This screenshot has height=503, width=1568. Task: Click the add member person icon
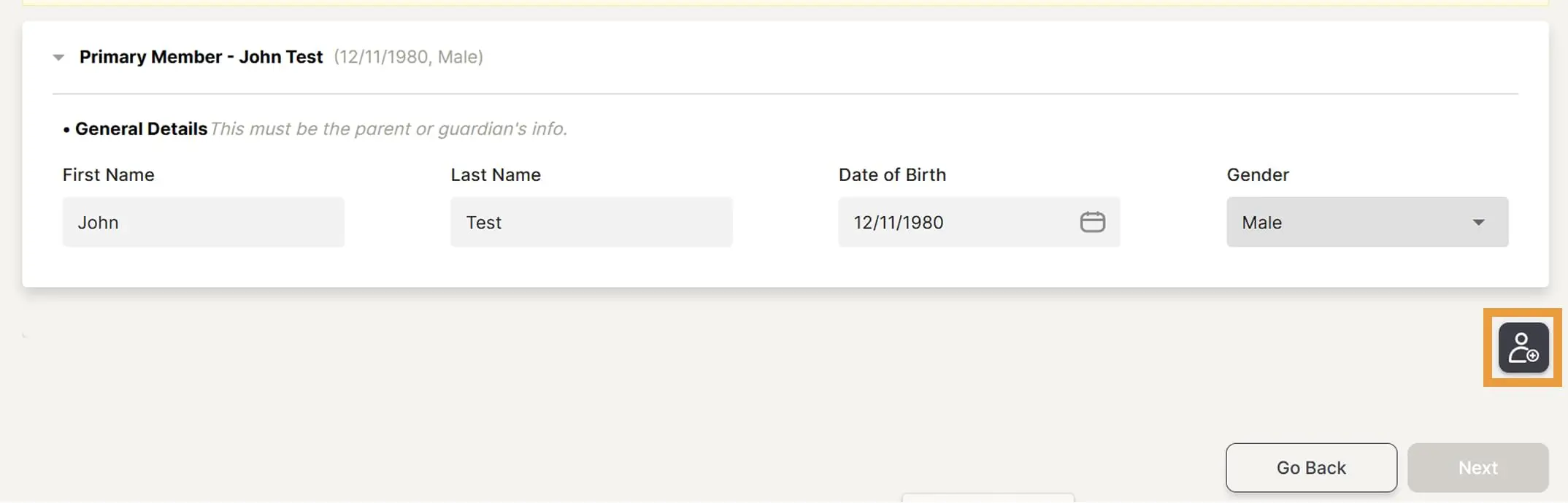click(x=1523, y=348)
